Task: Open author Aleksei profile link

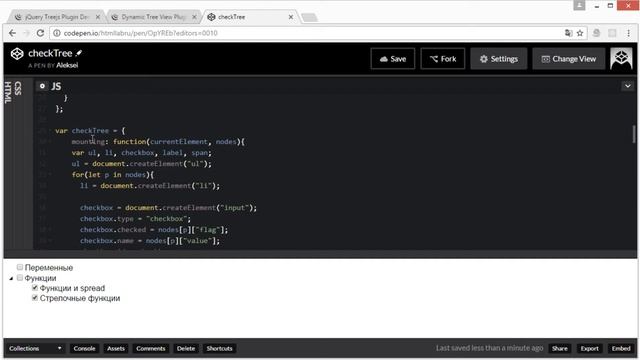Action: (x=67, y=65)
